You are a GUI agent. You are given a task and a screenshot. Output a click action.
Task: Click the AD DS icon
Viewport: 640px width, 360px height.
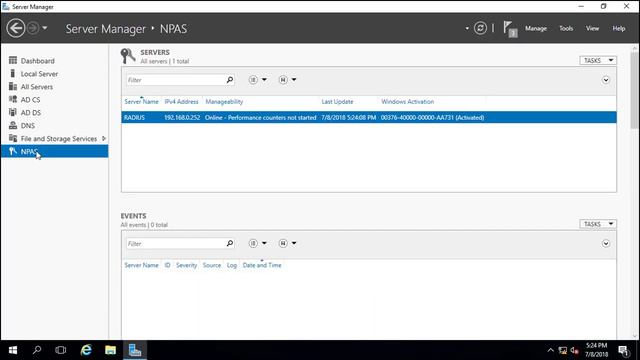13,112
